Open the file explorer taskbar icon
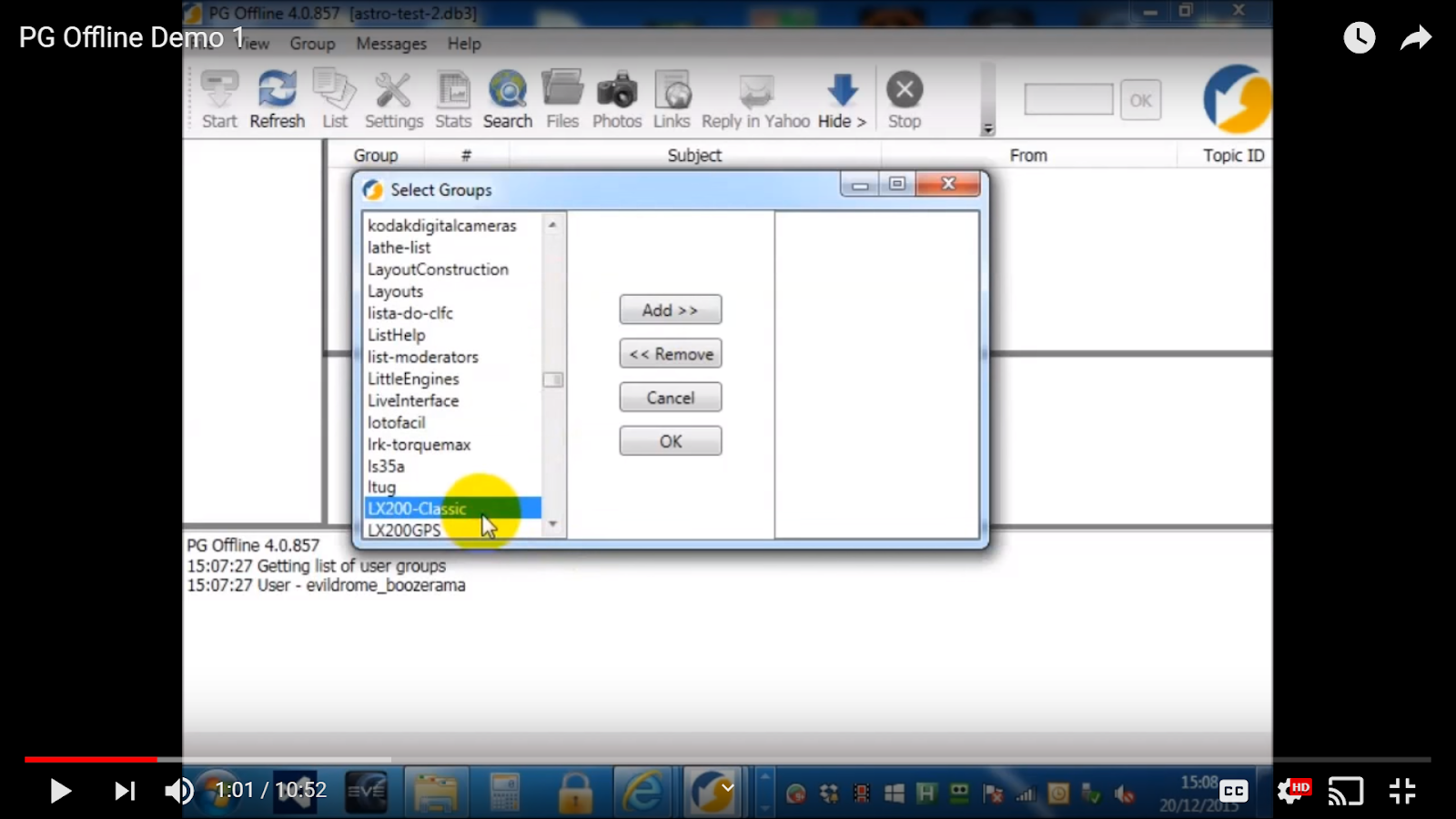 click(x=436, y=792)
